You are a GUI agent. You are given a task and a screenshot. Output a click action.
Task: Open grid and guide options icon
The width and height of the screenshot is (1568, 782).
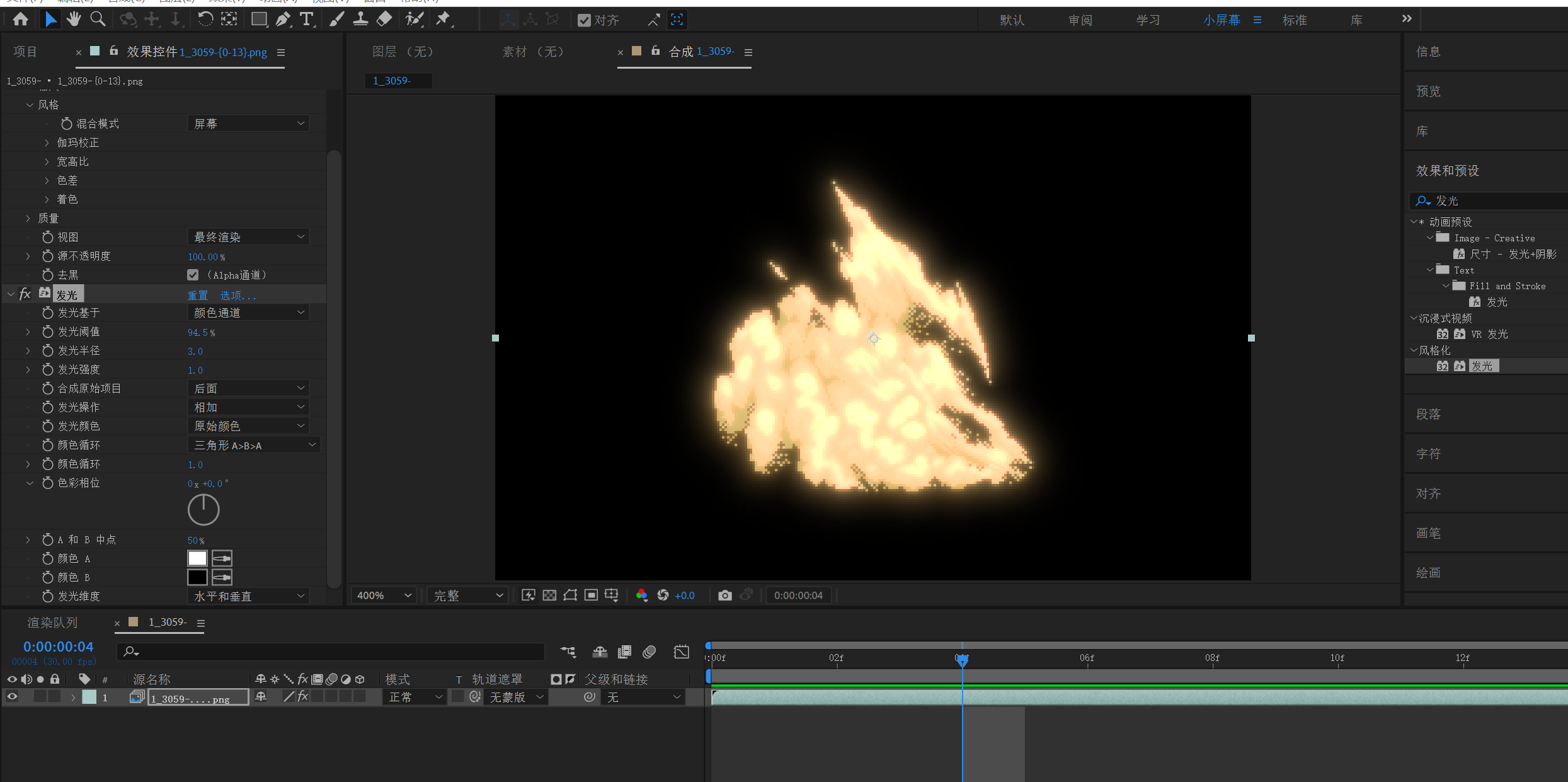tap(612, 595)
